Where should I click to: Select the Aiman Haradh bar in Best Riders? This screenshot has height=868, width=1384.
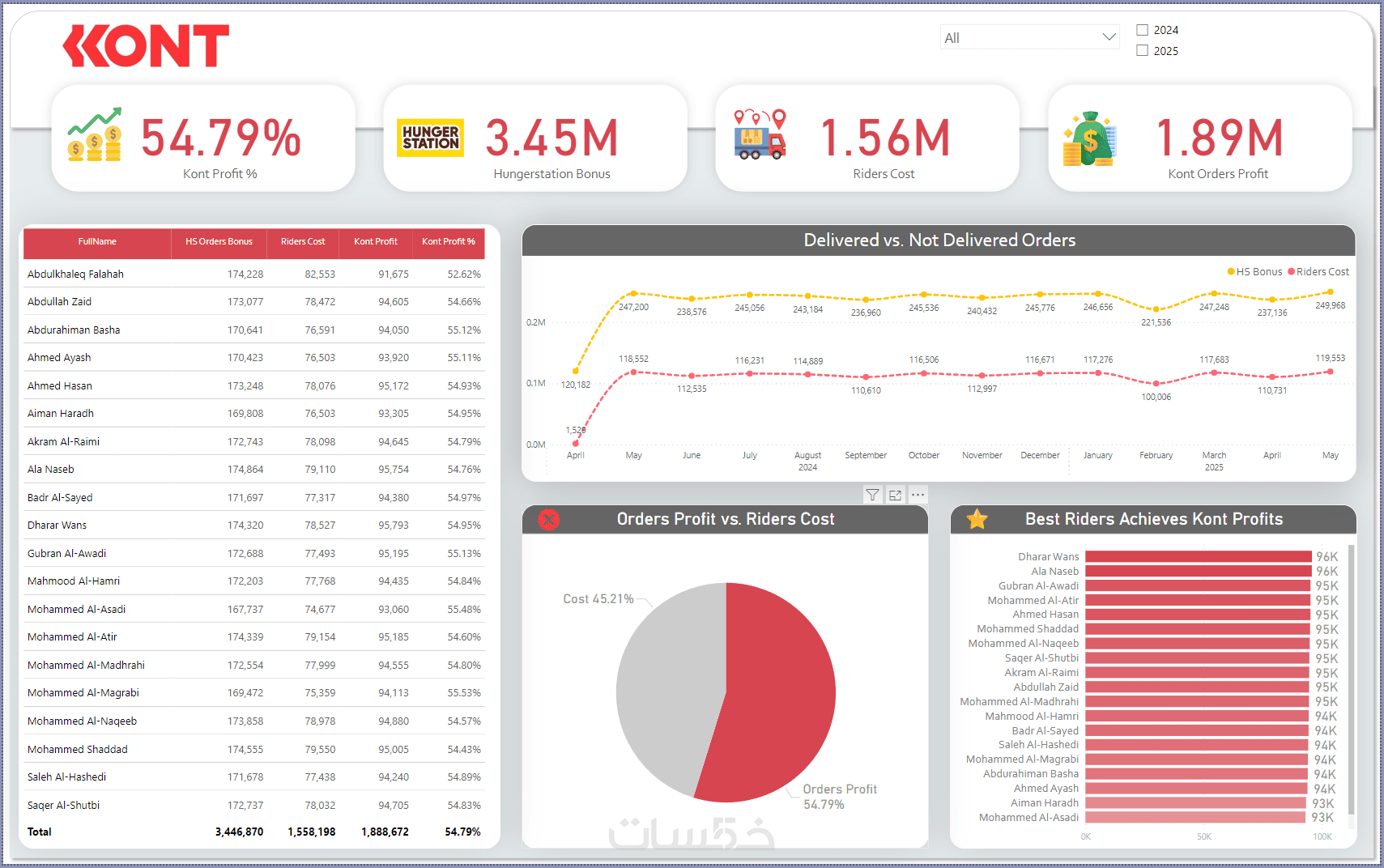click(x=1196, y=802)
